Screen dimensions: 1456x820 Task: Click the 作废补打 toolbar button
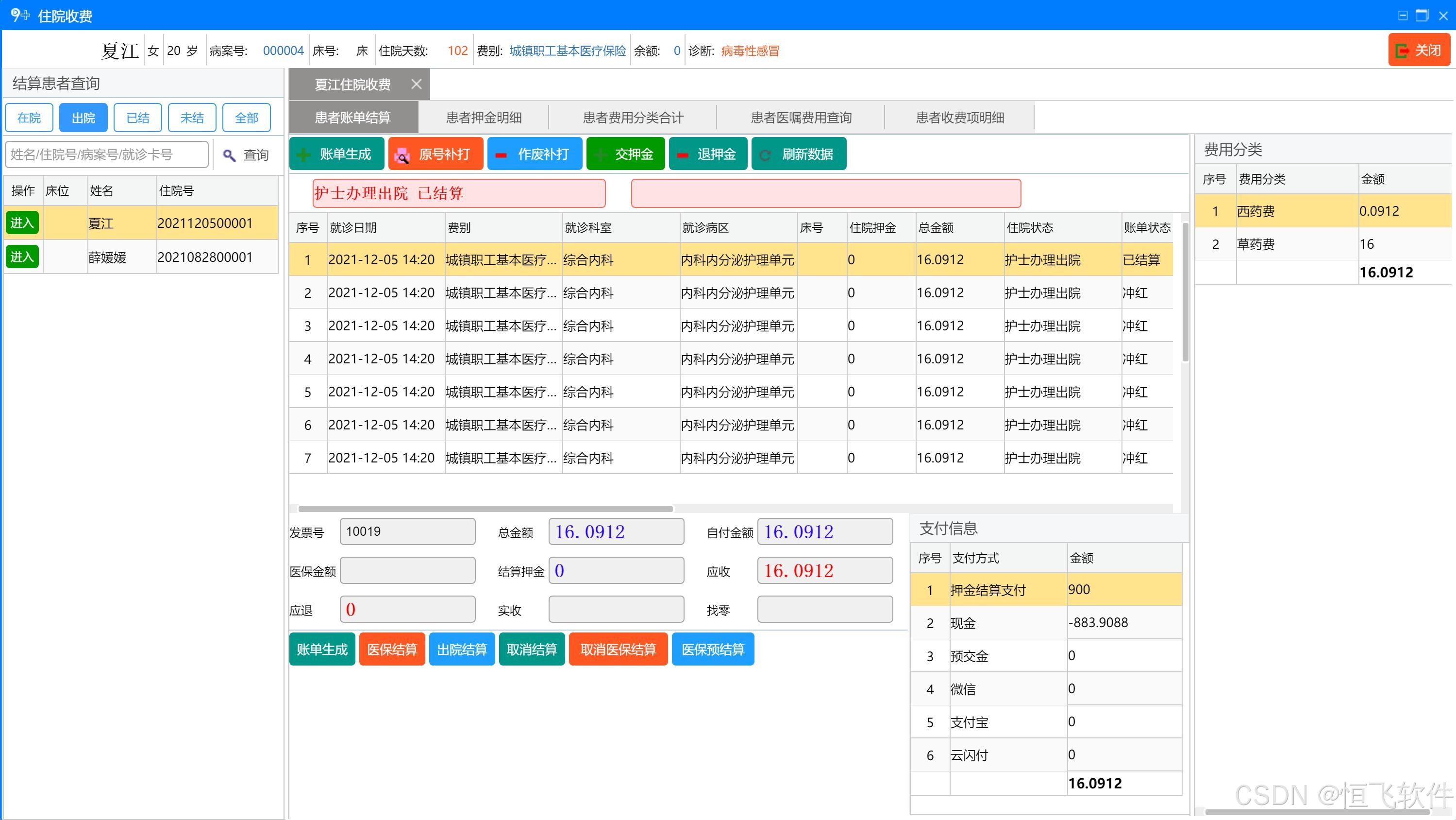tap(534, 154)
